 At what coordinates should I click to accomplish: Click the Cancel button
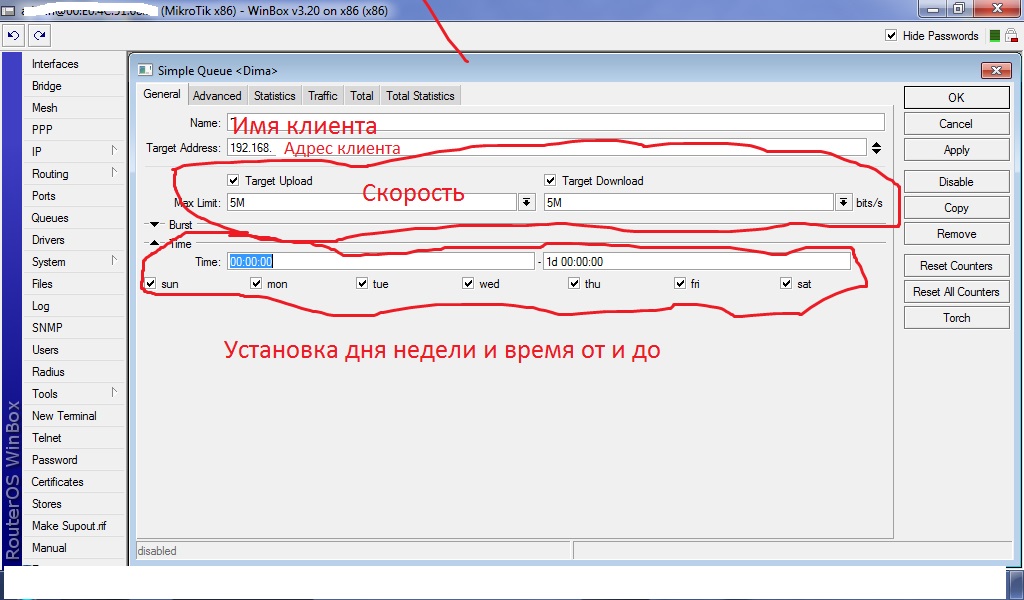pyautogui.click(x=957, y=123)
